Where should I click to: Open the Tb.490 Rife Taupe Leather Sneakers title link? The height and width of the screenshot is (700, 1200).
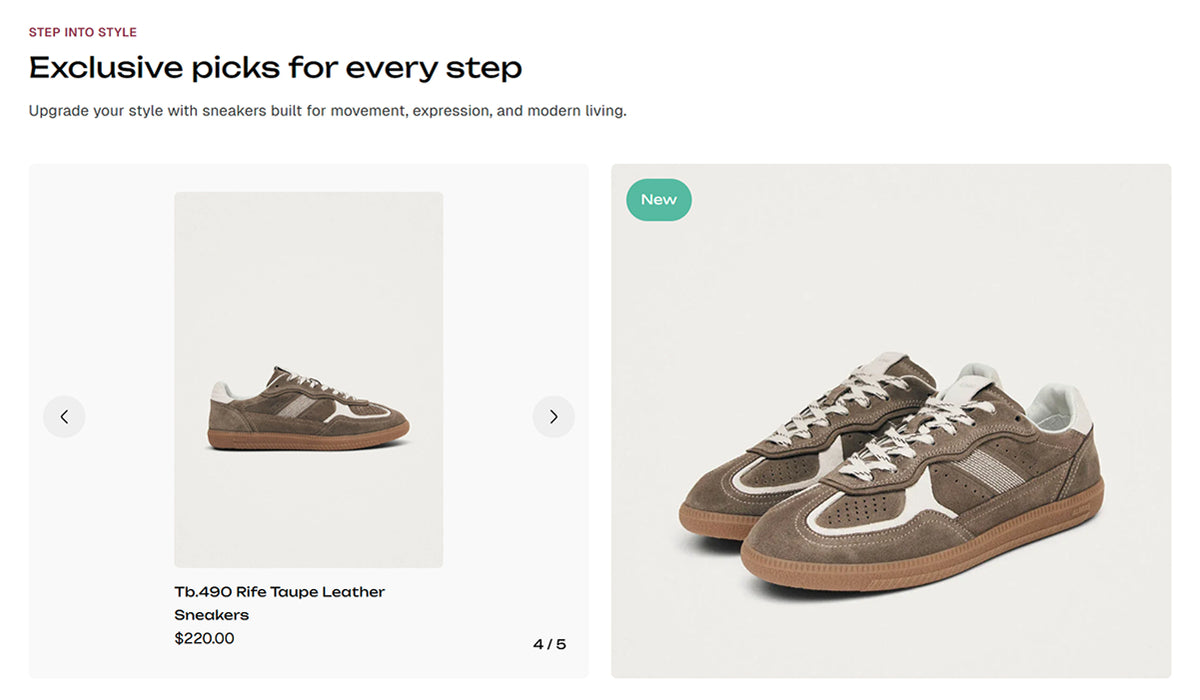(279, 592)
